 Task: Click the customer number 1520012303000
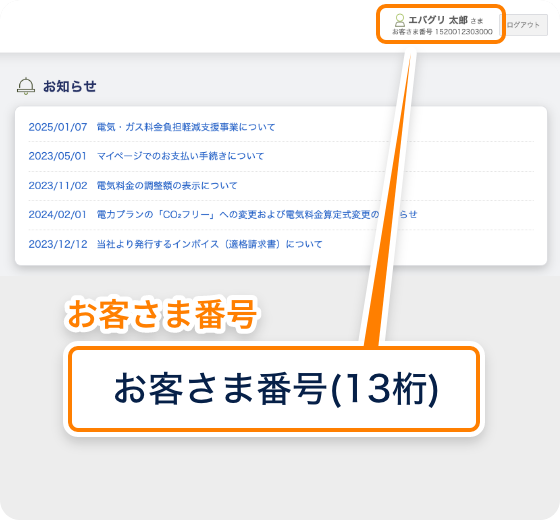(464, 32)
